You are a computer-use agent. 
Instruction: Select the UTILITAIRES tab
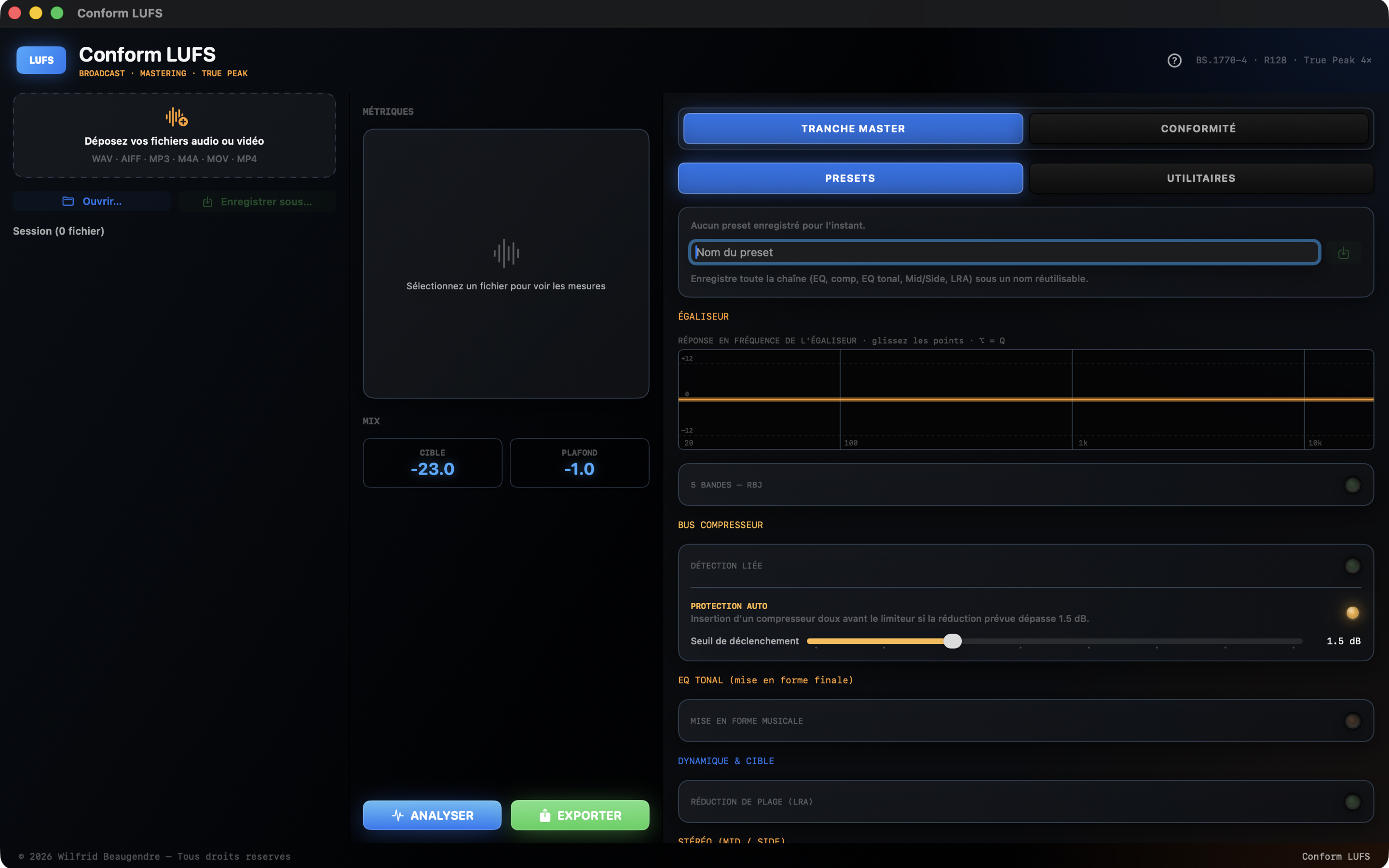pos(1201,178)
